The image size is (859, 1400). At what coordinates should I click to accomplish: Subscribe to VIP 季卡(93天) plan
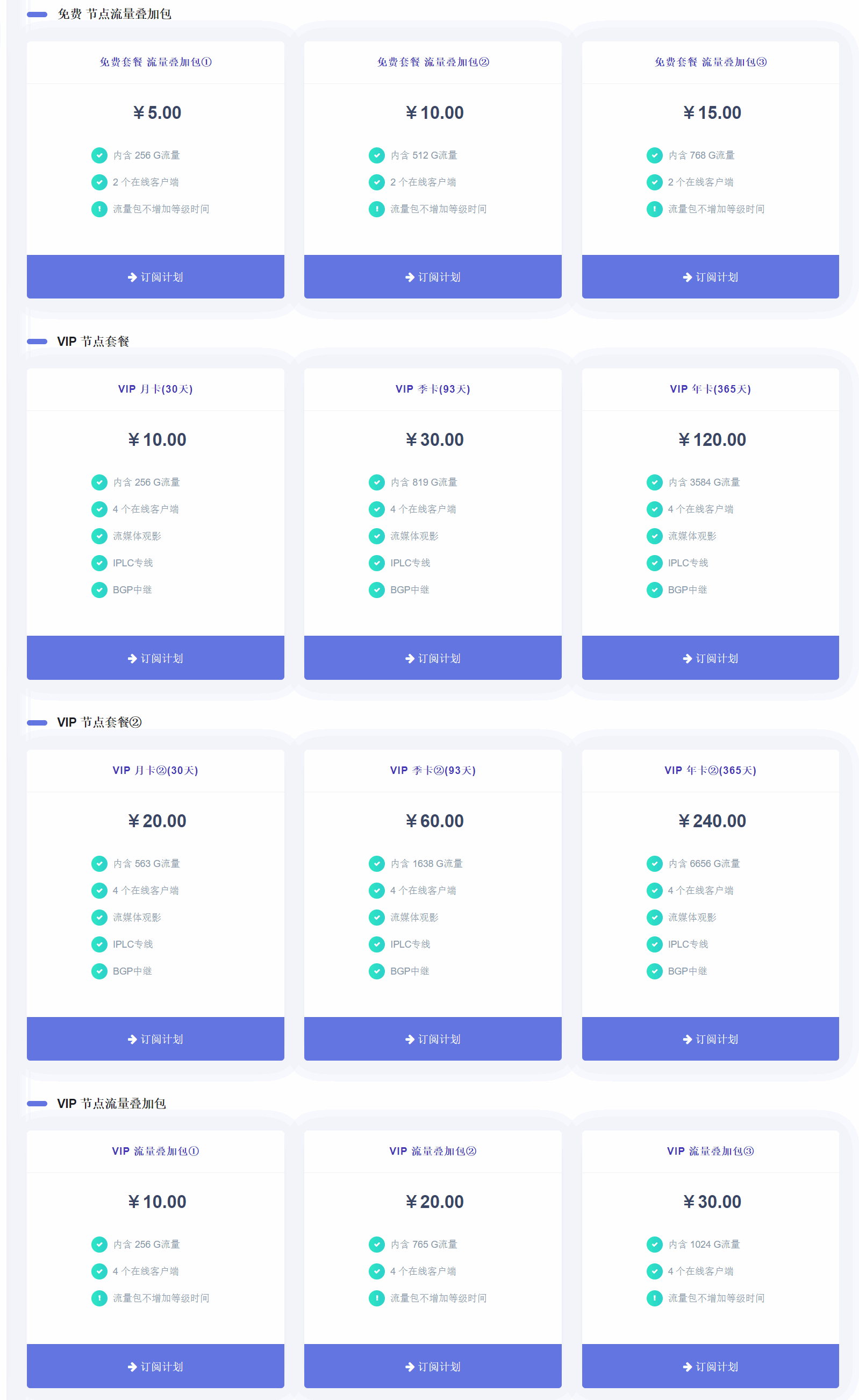(x=433, y=658)
